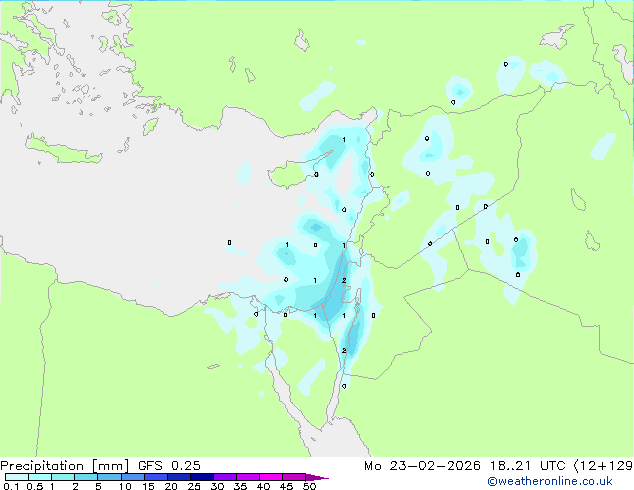
Task: Pick the 10–15 mm blue legend swatch
Action: pos(132,477)
